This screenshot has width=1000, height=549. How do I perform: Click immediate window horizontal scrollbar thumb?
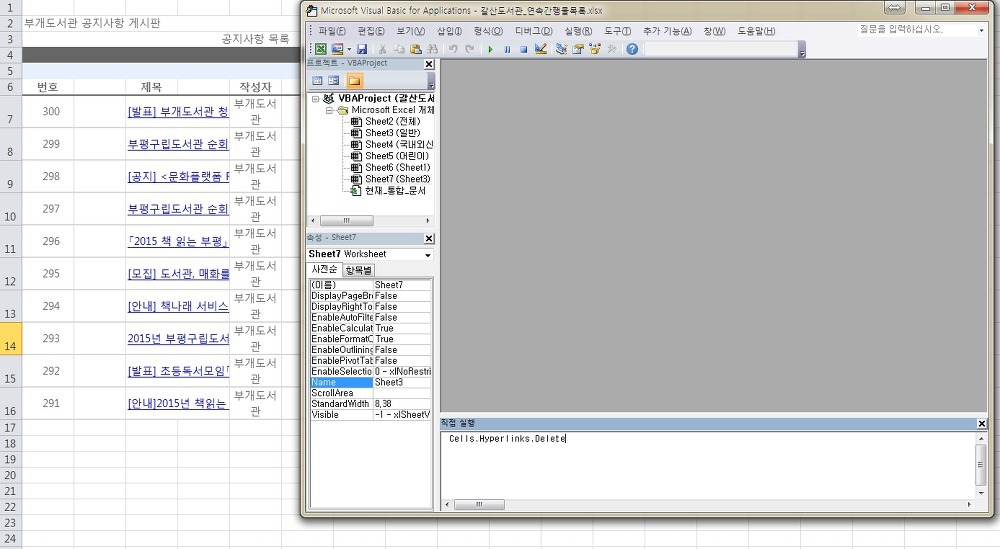(479, 504)
